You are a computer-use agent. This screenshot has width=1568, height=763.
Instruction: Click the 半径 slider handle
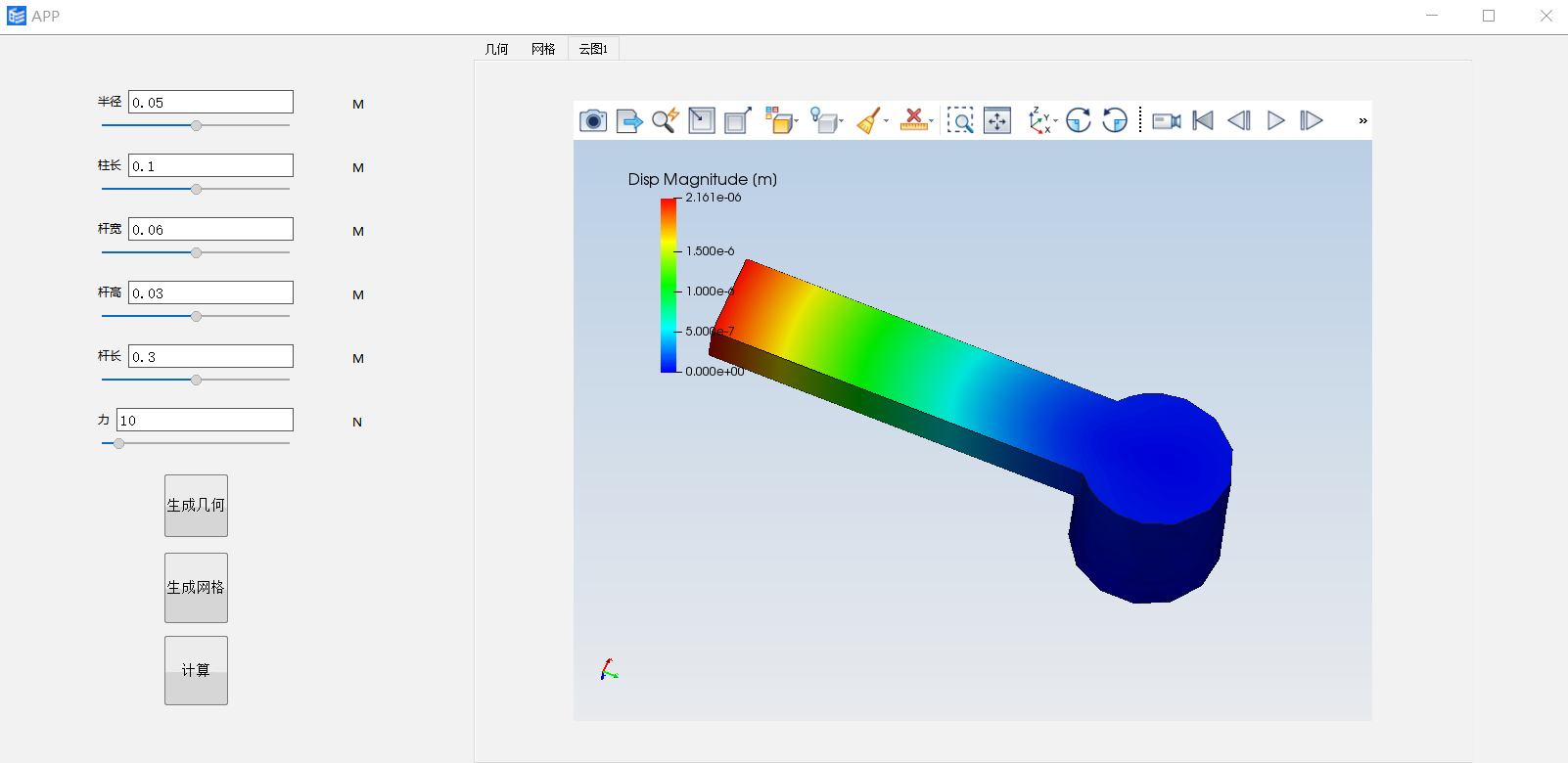tap(197, 125)
